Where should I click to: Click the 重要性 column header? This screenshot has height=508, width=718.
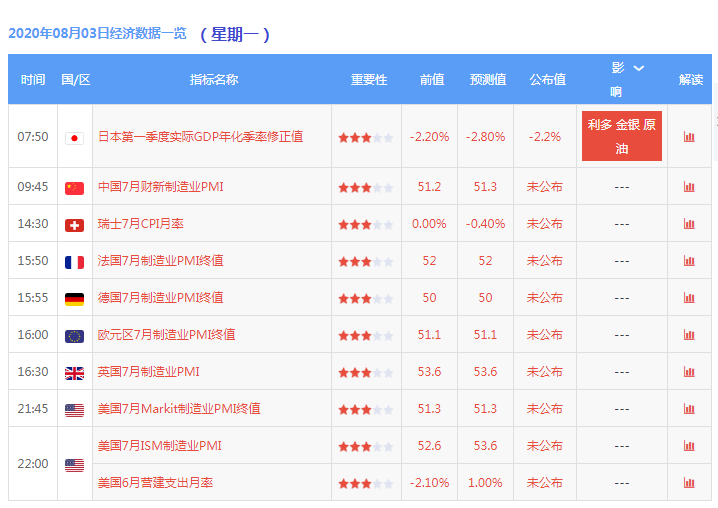(368, 80)
